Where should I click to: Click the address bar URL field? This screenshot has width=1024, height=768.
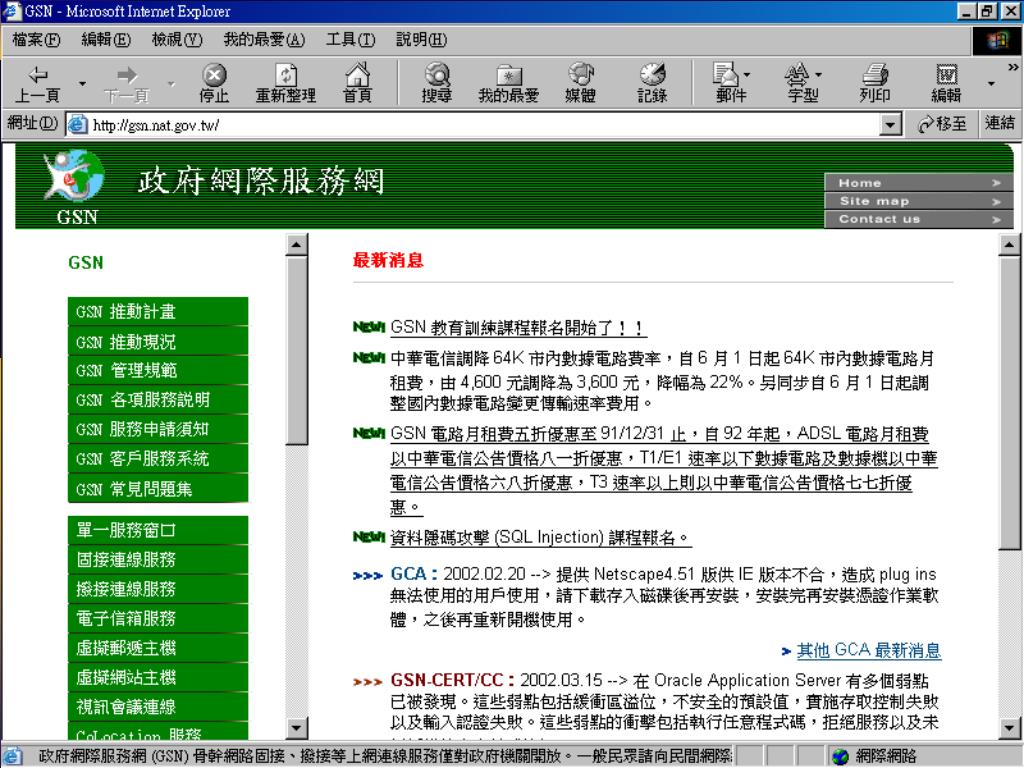coord(483,124)
